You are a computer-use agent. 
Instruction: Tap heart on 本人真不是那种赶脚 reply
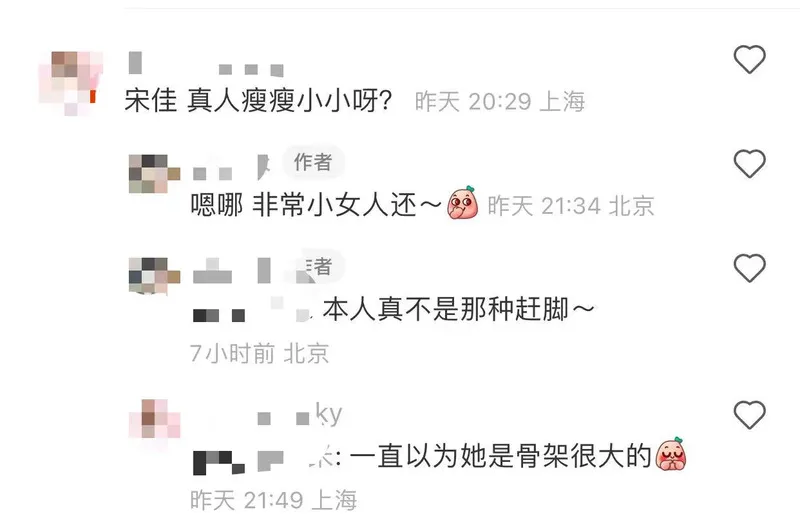coord(749,268)
